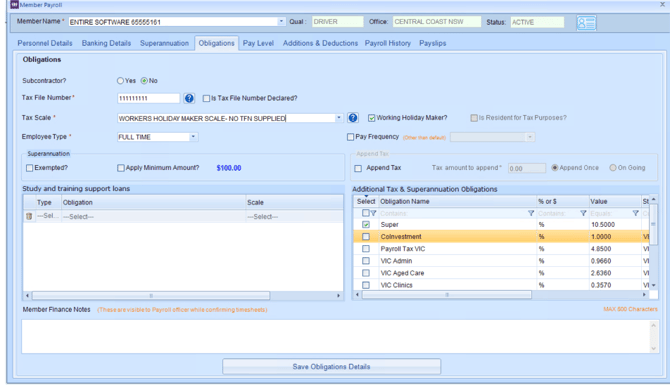Tick Is Tax File Number Declared checkbox
This screenshot has width=670, height=385.
coord(206,98)
